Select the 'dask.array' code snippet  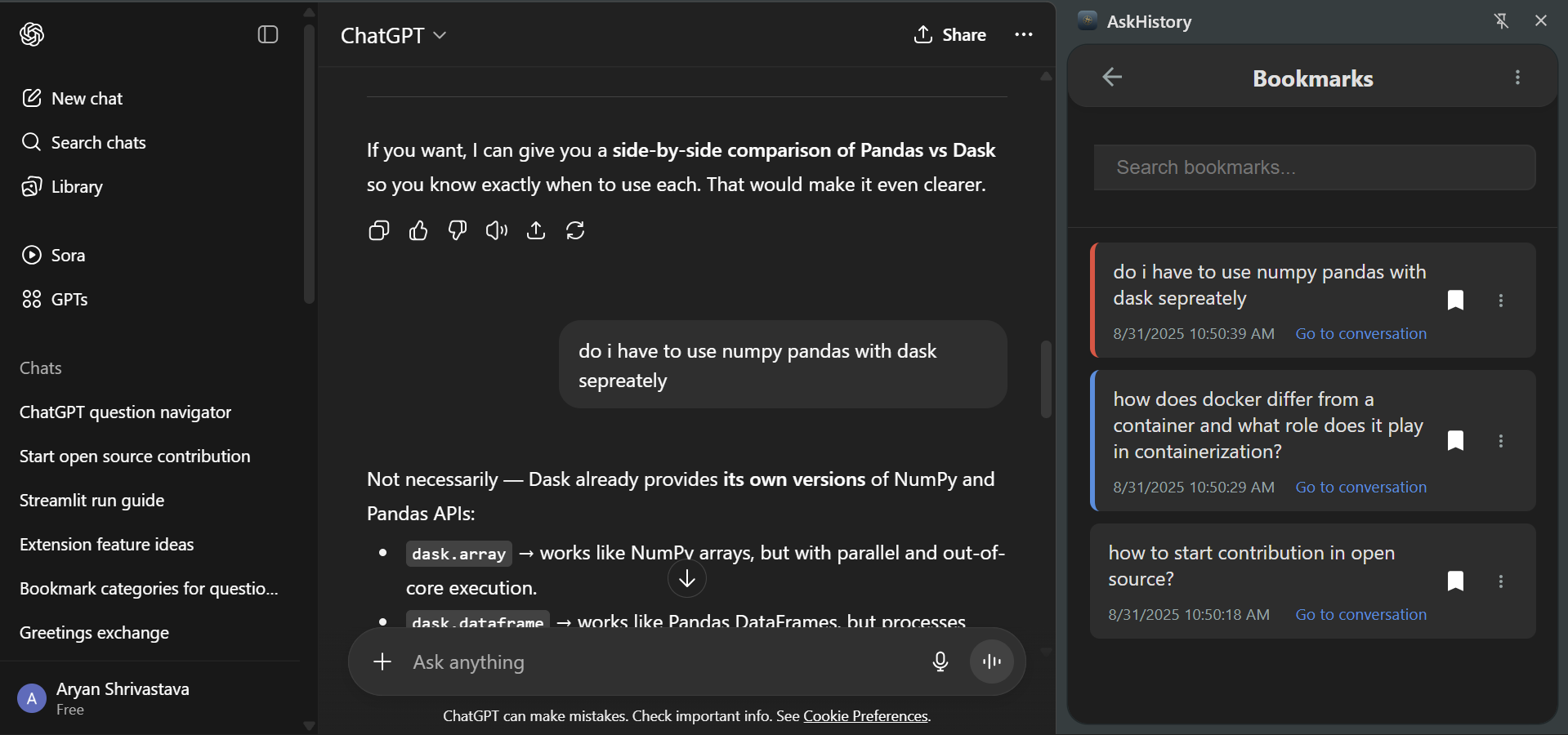click(459, 554)
